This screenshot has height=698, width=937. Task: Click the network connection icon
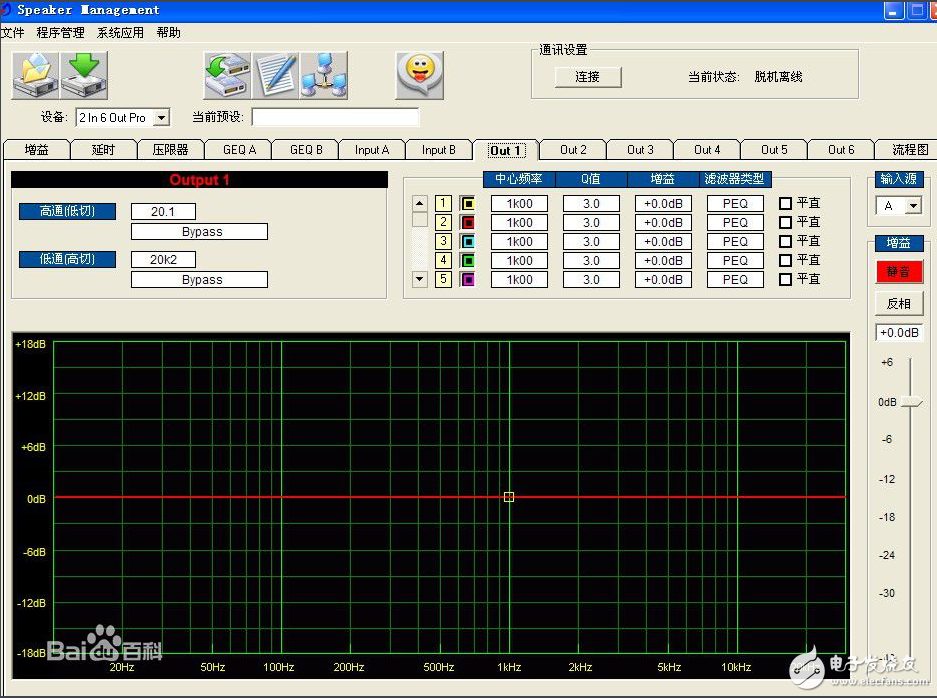(324, 75)
